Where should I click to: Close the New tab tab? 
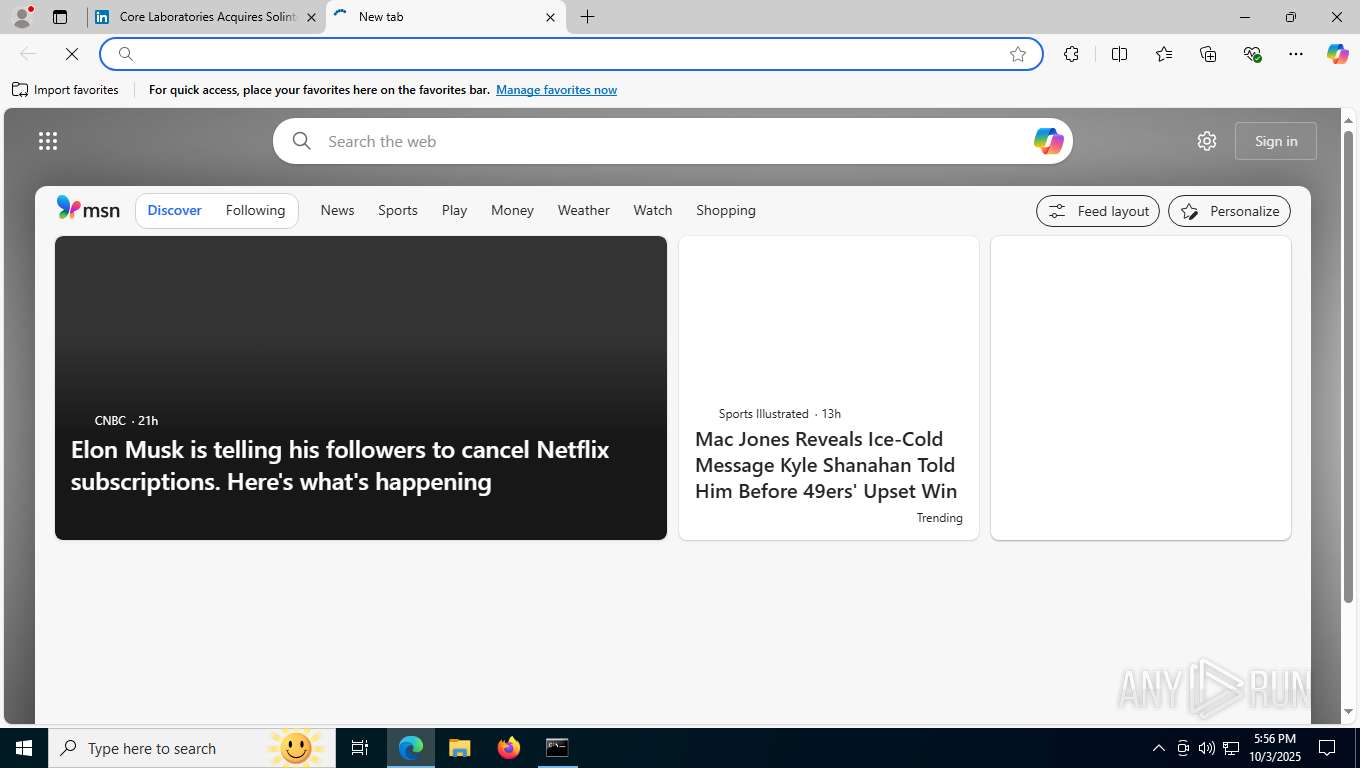pos(550,17)
